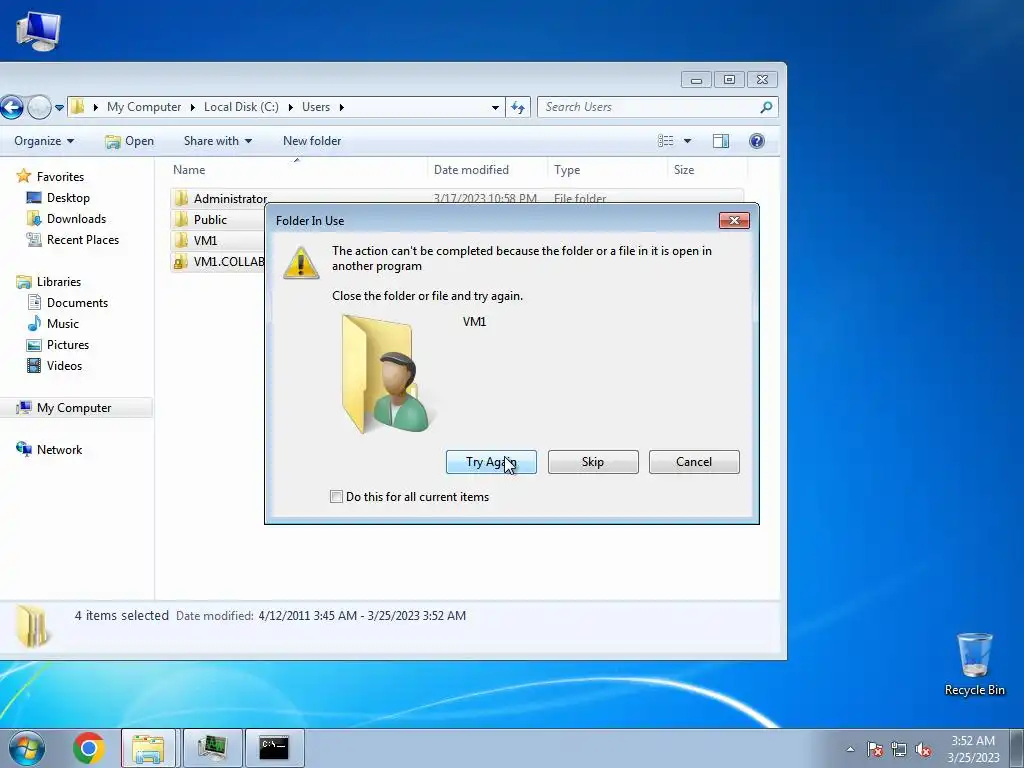
Task: Sort by the Name column header
Action: coord(297,170)
